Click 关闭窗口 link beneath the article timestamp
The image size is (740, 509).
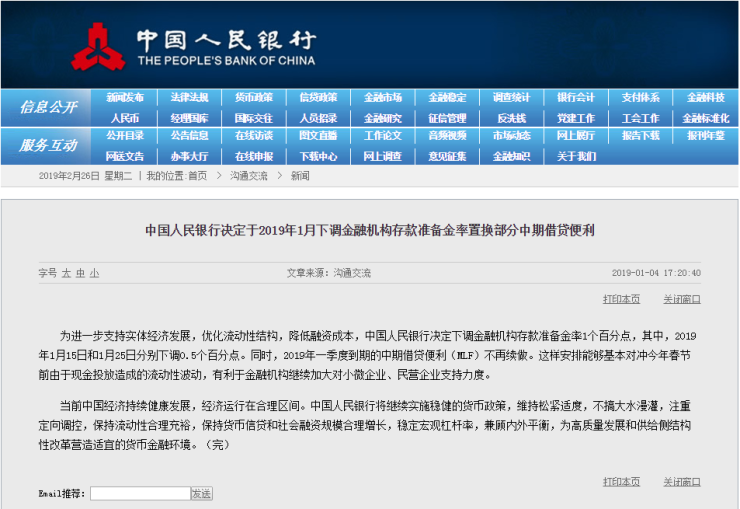click(x=682, y=299)
